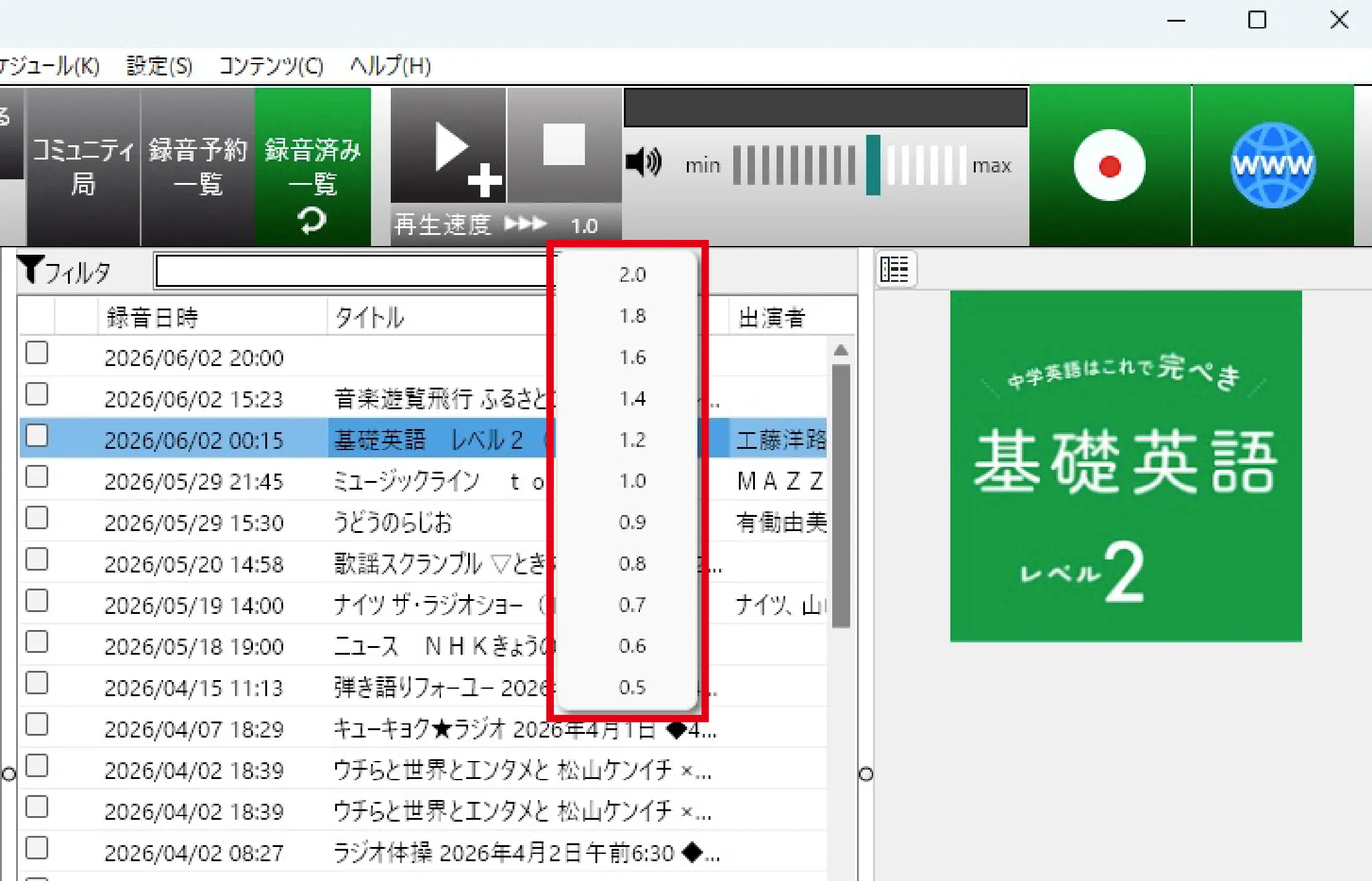Select playback speed 2.0
Image resolution: width=1372 pixels, height=881 pixels.
coord(632,275)
